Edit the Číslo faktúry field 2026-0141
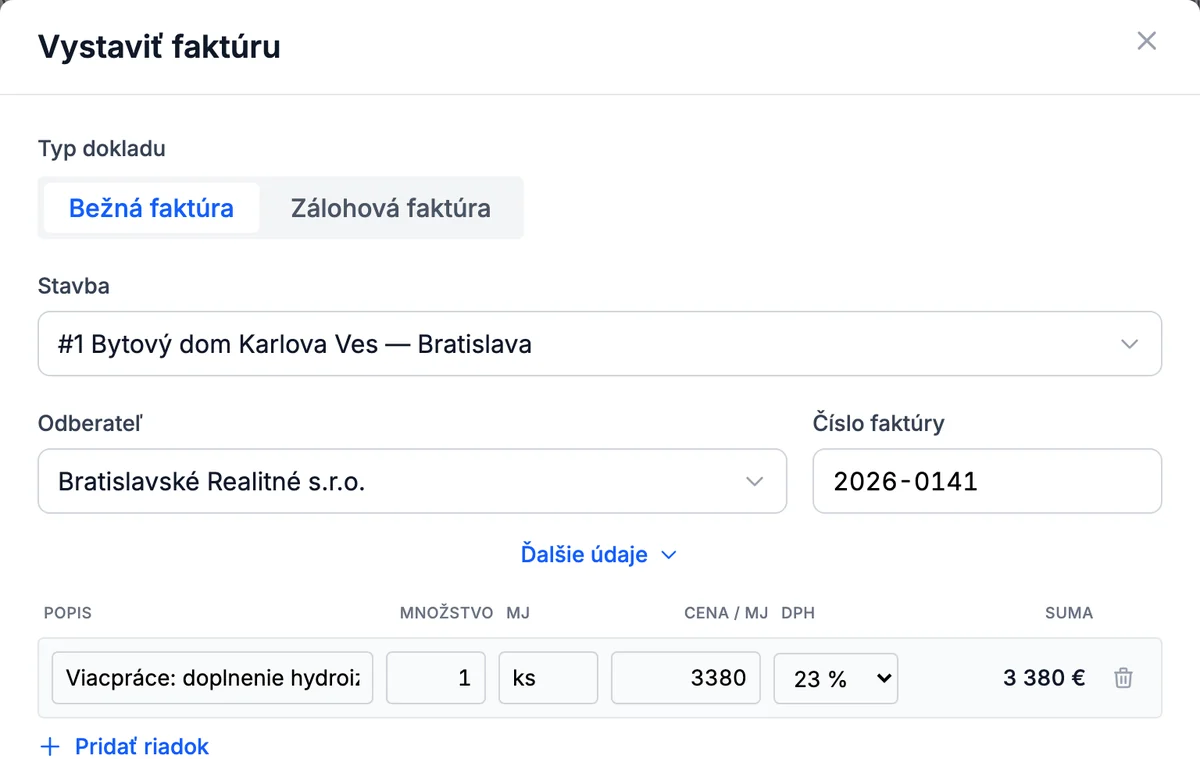 (987, 481)
